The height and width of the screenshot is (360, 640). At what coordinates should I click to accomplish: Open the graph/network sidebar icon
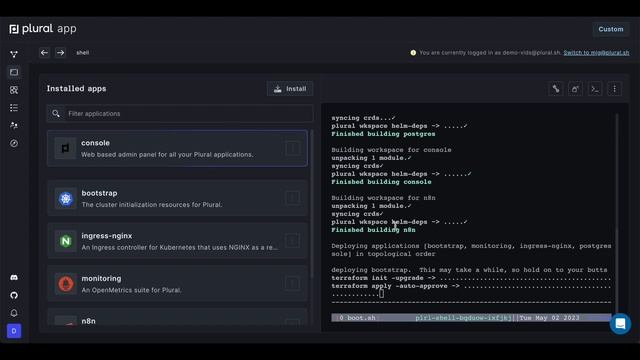click(x=14, y=54)
